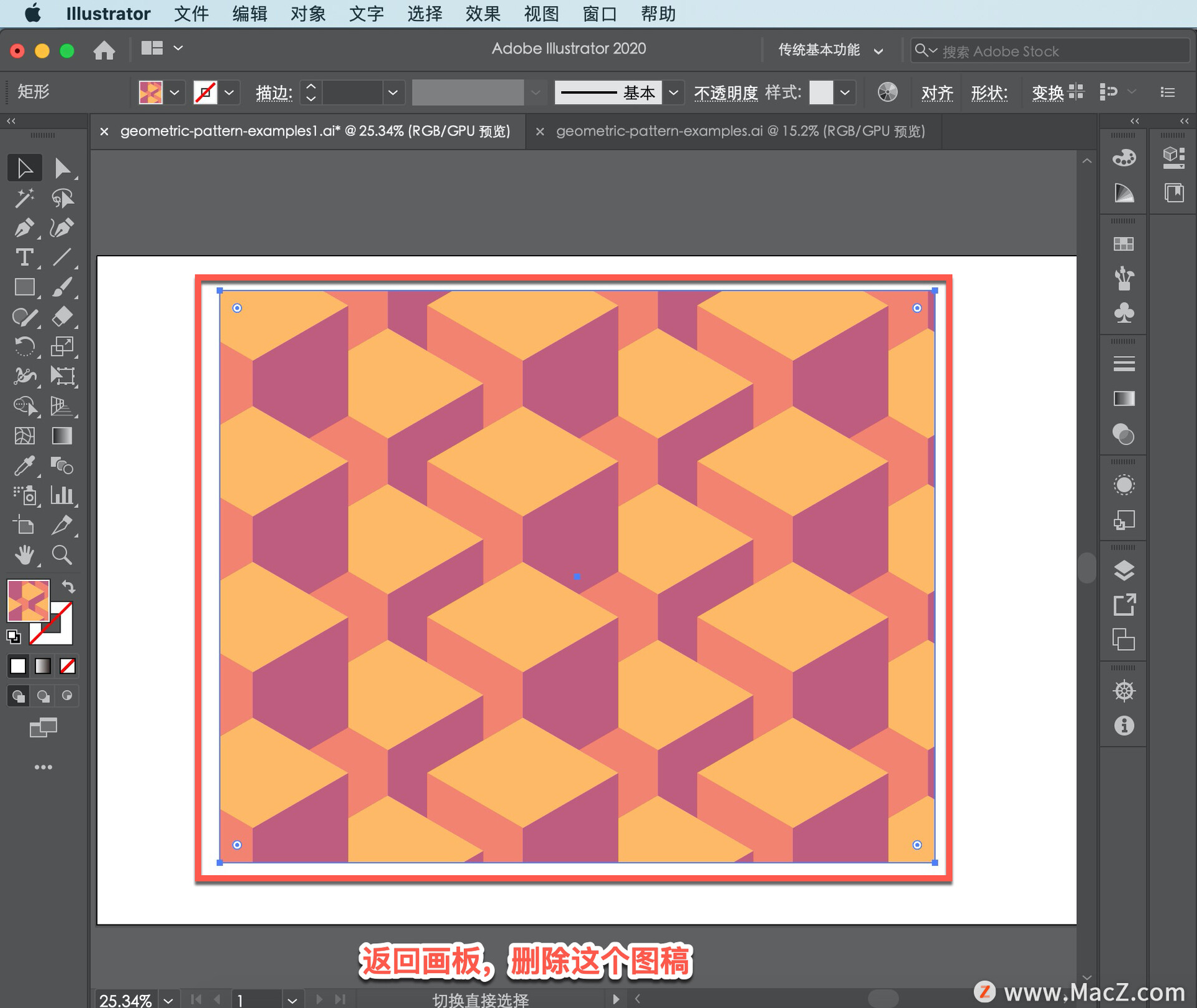Viewport: 1197px width, 1008px height.
Task: Select the Shape Builder tool
Action: pyautogui.click(x=25, y=406)
